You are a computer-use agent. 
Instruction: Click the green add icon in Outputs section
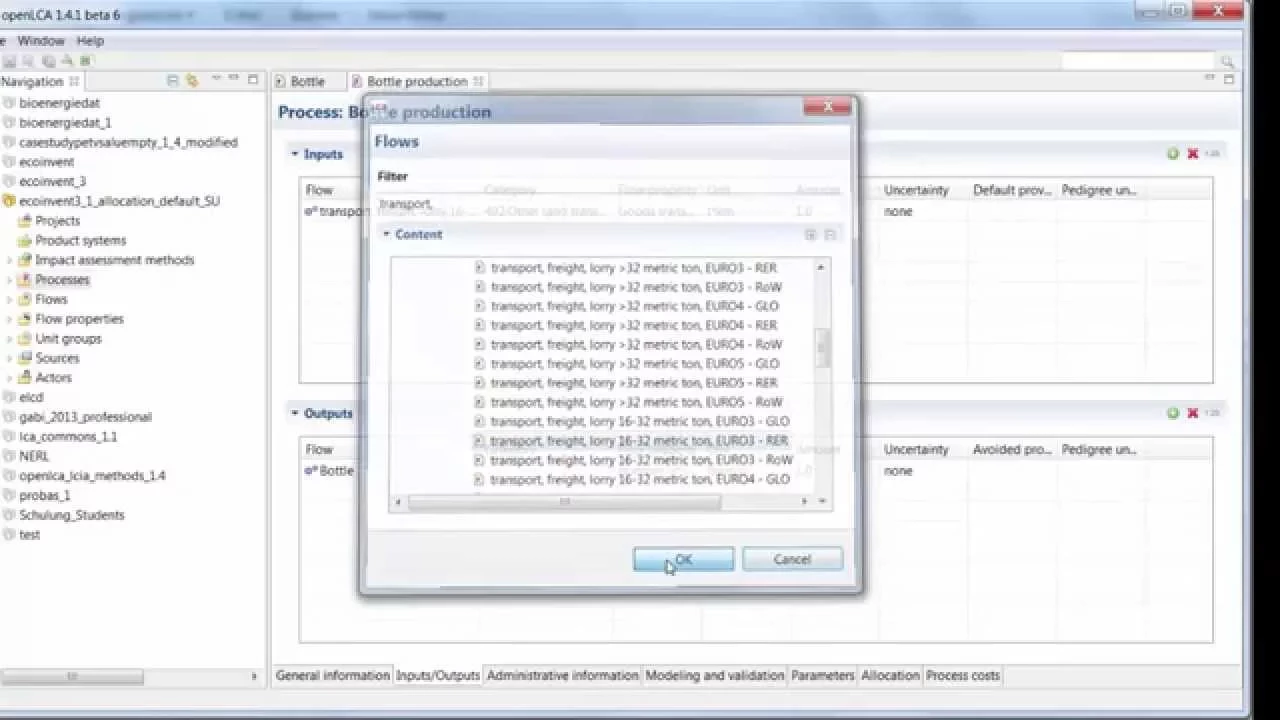1173,413
